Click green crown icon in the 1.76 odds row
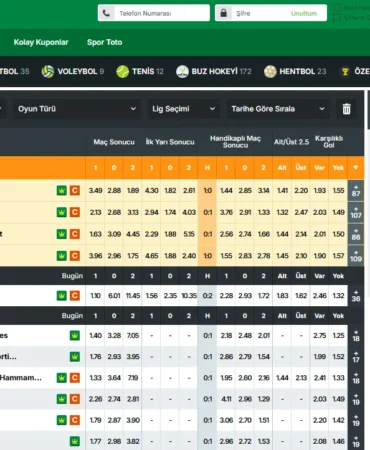370x450 pixels. (75, 357)
